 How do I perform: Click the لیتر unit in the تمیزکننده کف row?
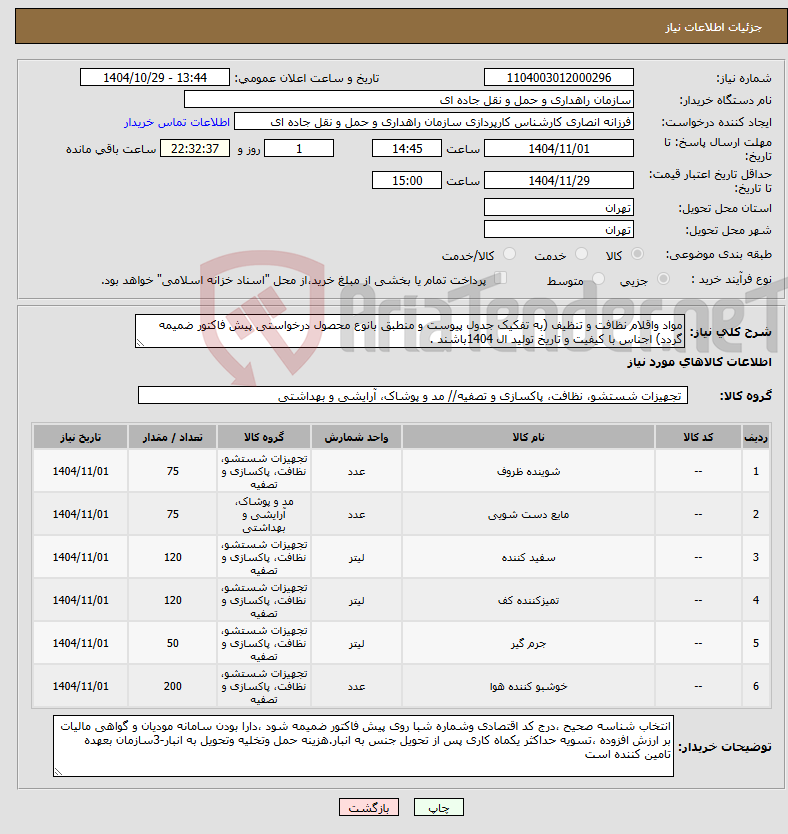coord(356,601)
